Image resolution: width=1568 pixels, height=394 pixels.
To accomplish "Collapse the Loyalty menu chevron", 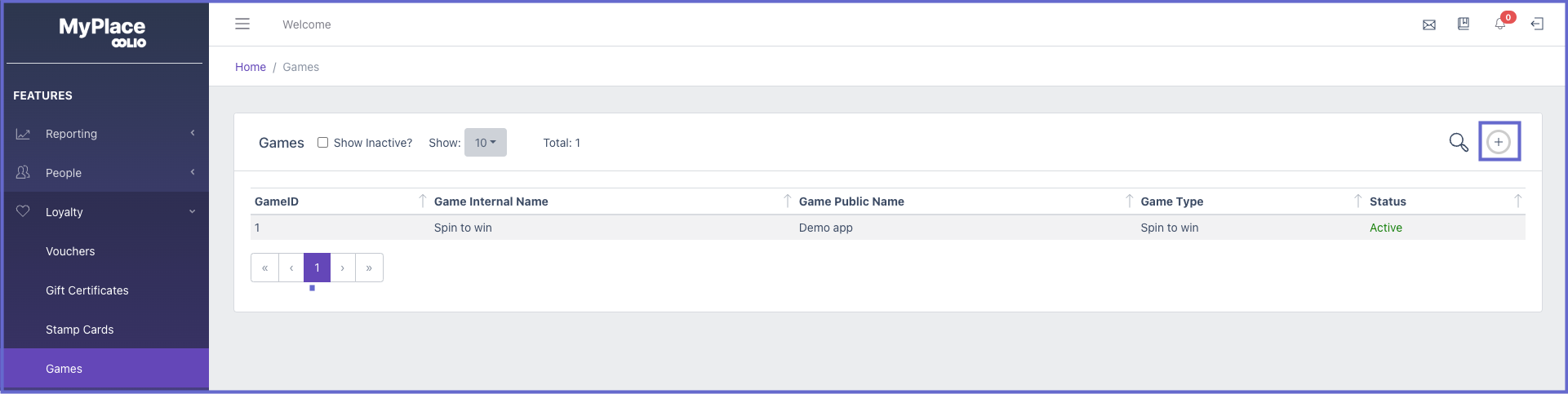I will [193, 211].
